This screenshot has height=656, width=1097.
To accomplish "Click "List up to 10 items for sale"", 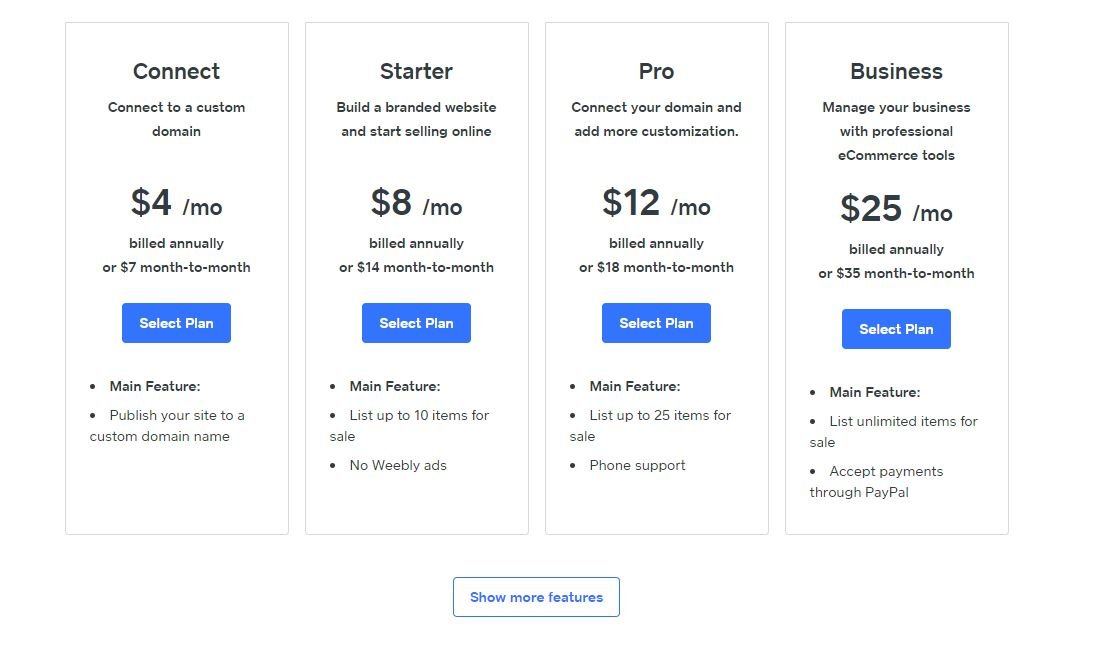I will point(415,425).
